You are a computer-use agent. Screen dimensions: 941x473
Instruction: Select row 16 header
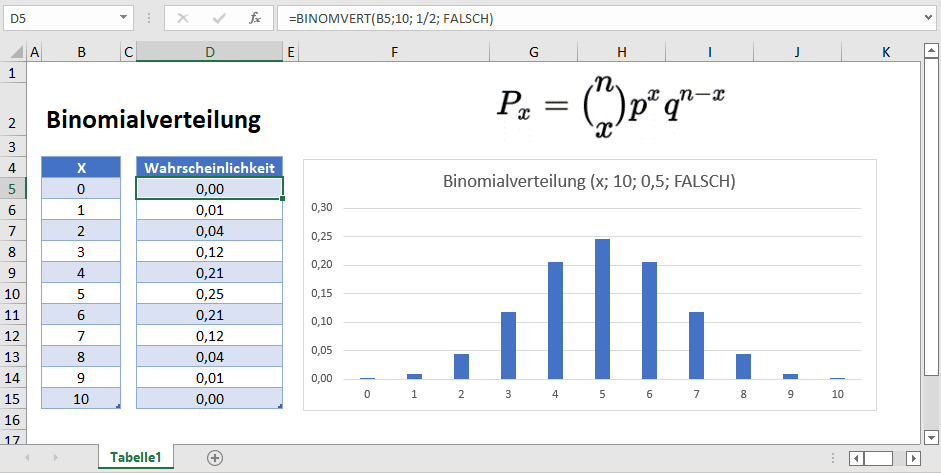coord(14,419)
